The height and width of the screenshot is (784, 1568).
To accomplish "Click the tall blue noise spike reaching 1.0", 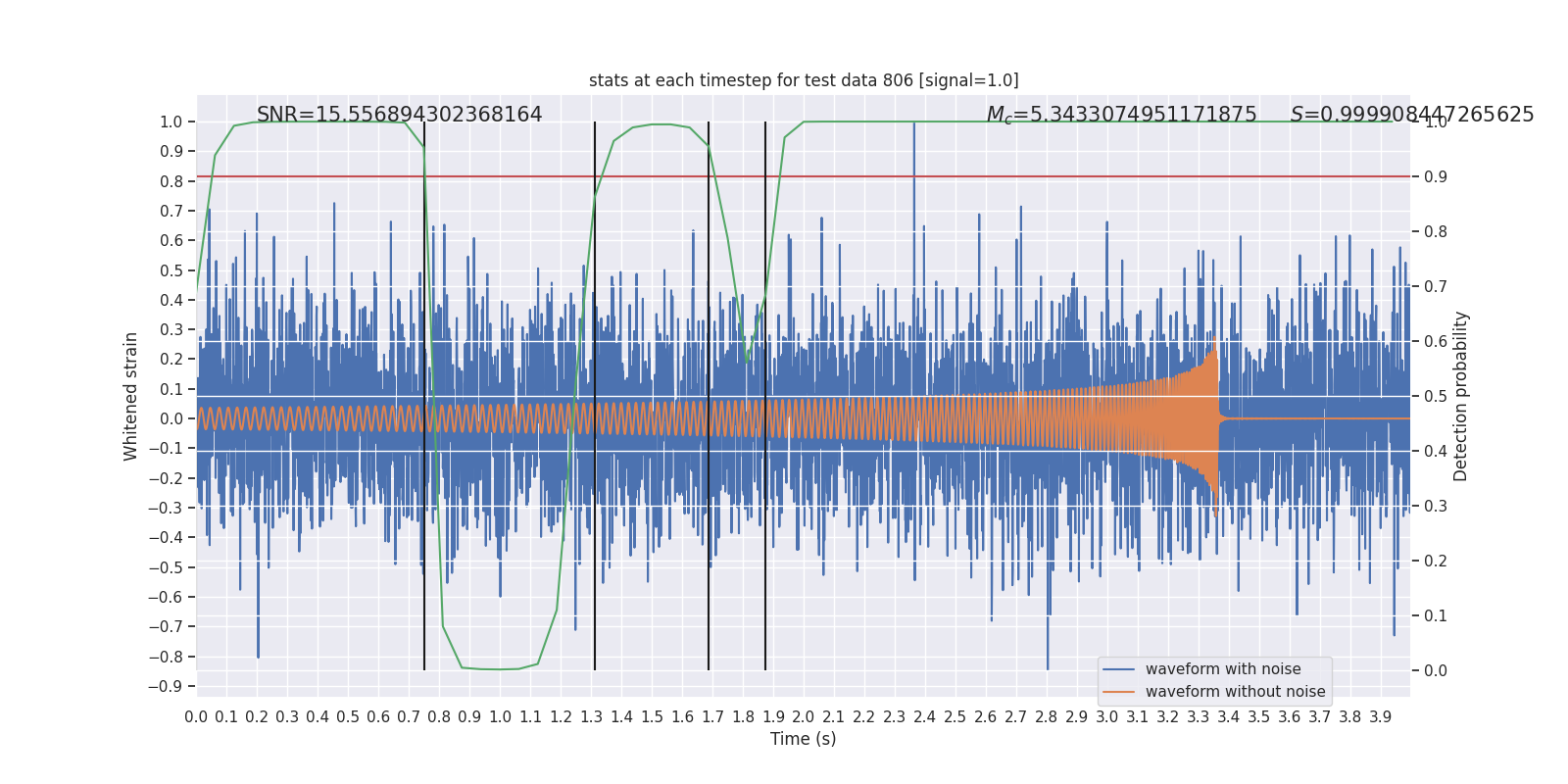I will tap(914, 147).
